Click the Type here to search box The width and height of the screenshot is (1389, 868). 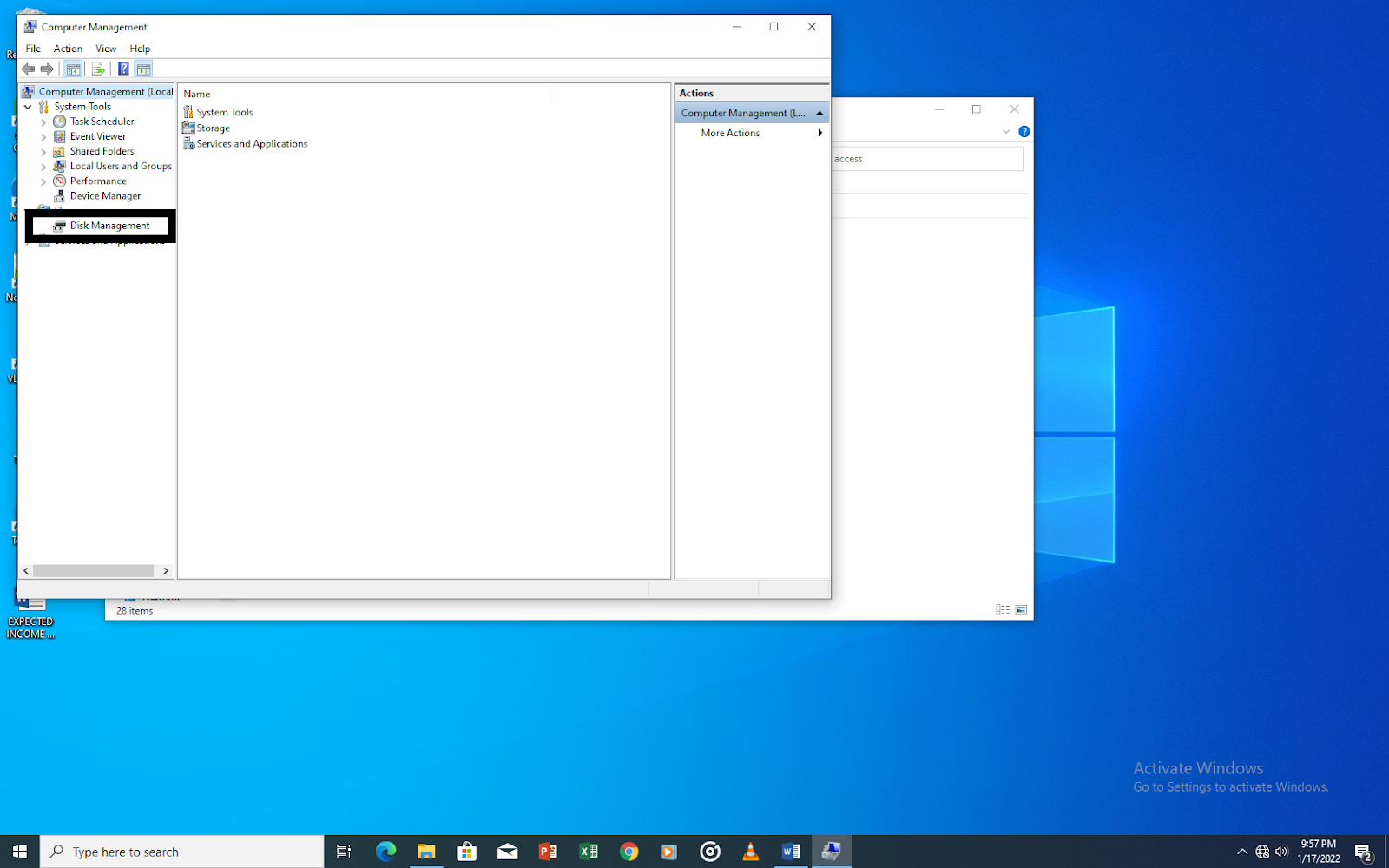tap(182, 852)
